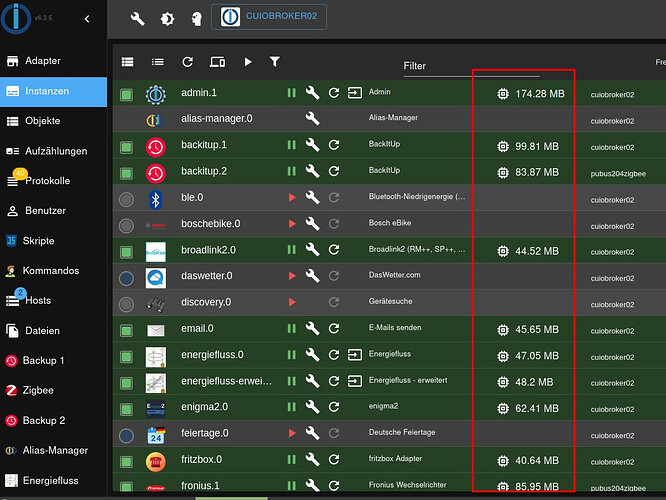Open Benutzer in the sidebar

pos(54,211)
